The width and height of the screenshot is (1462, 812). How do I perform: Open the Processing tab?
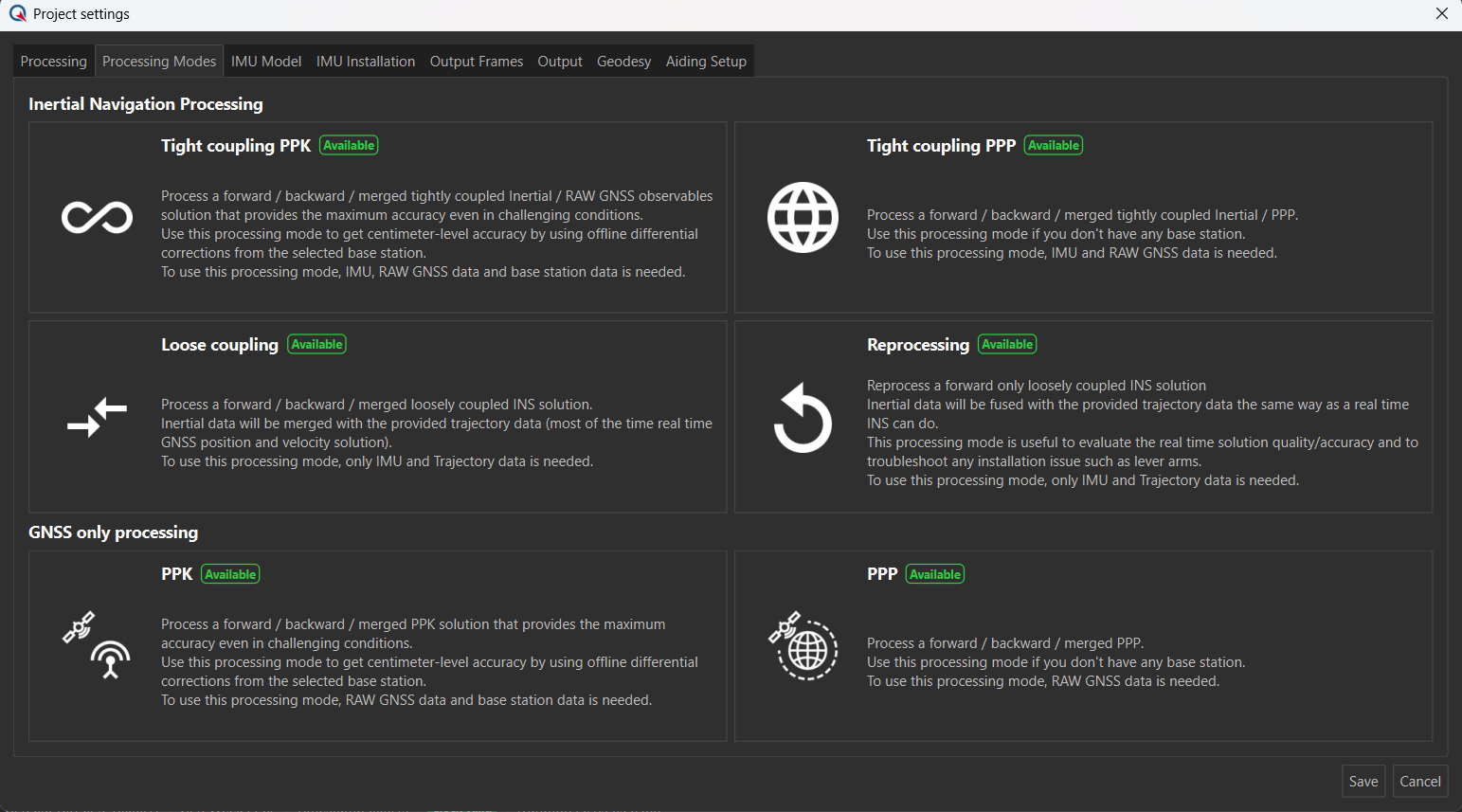click(53, 62)
